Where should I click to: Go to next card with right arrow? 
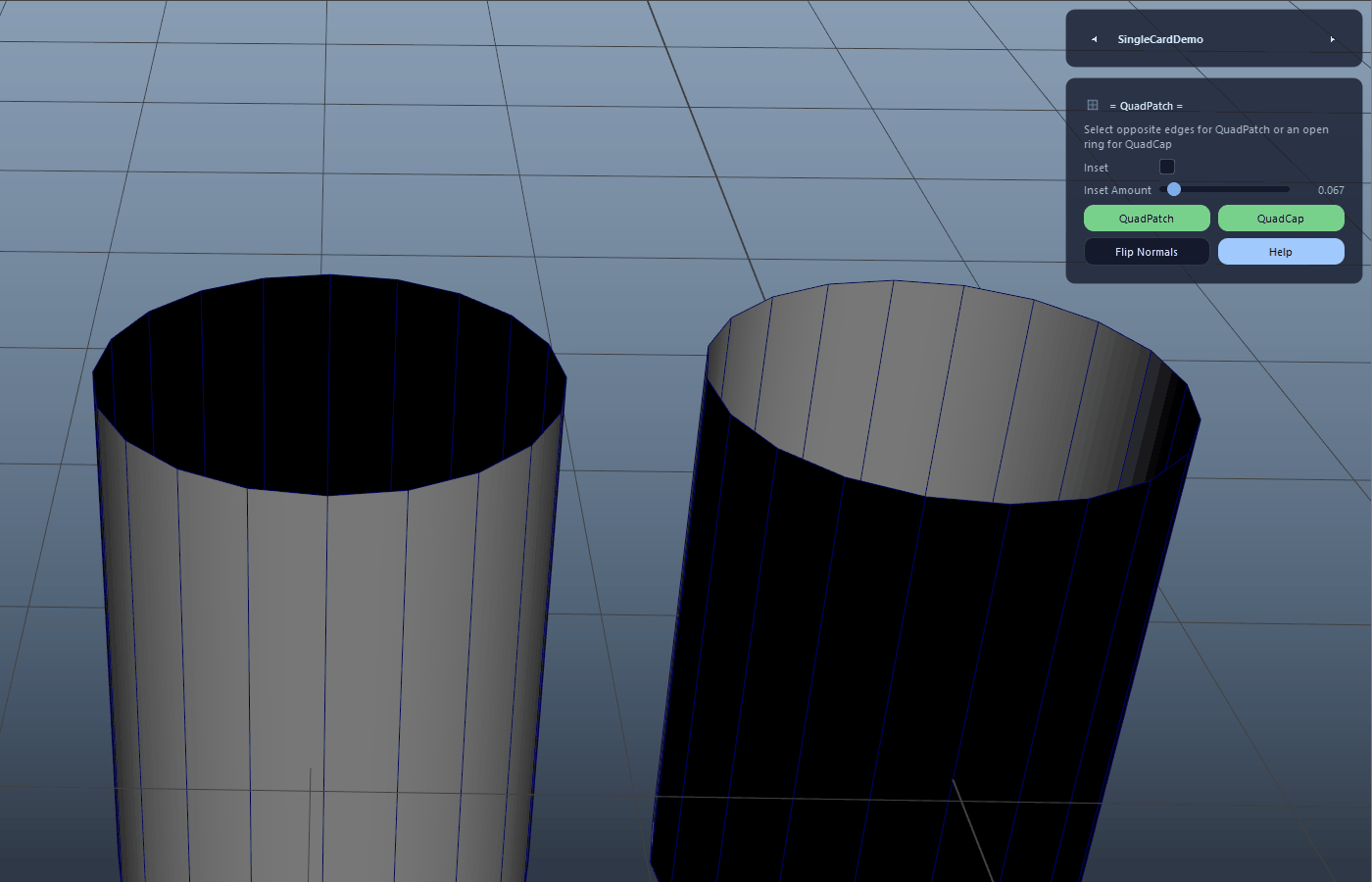click(1332, 39)
